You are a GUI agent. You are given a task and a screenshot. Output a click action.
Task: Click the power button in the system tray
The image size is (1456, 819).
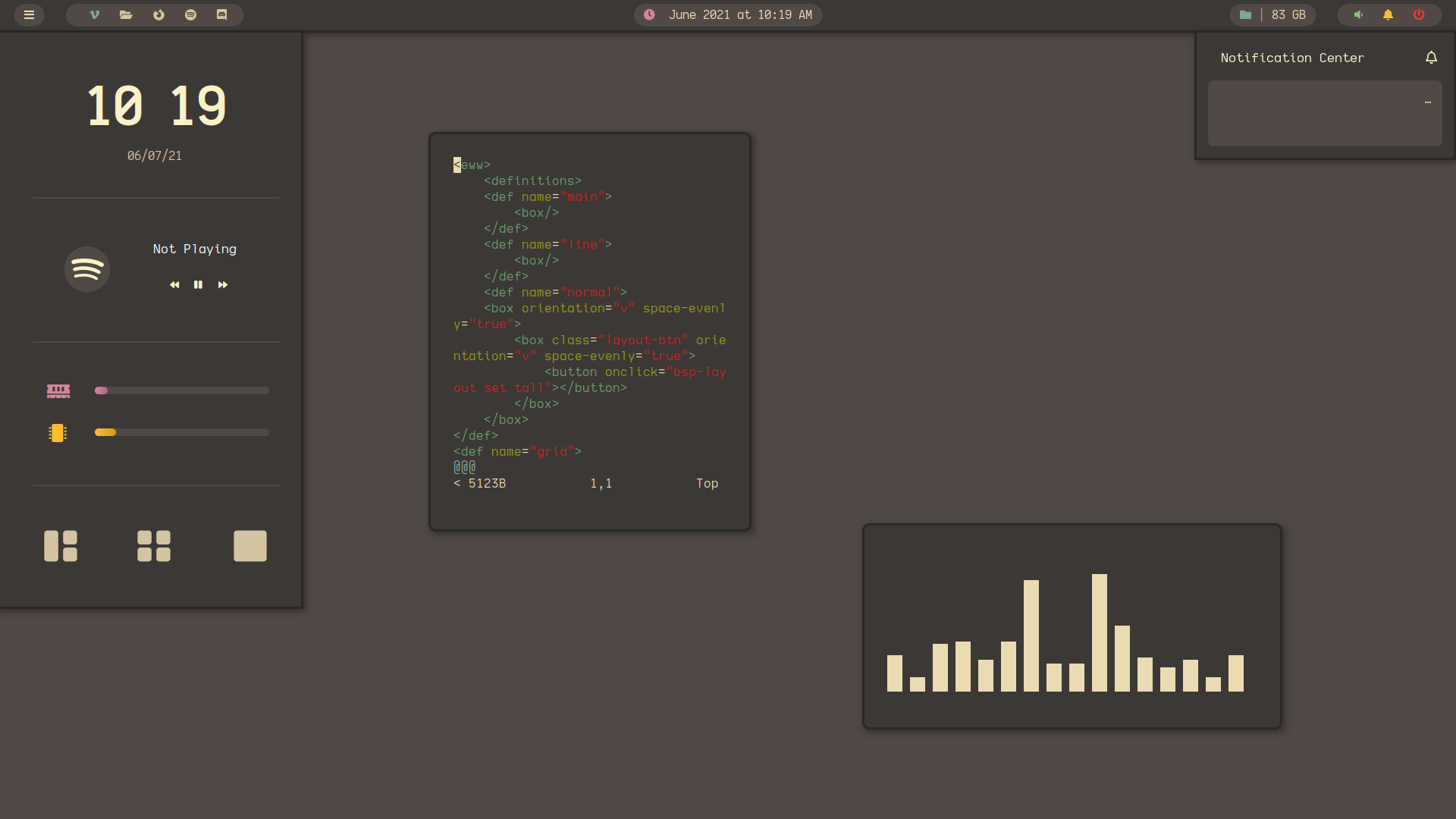click(x=1419, y=14)
